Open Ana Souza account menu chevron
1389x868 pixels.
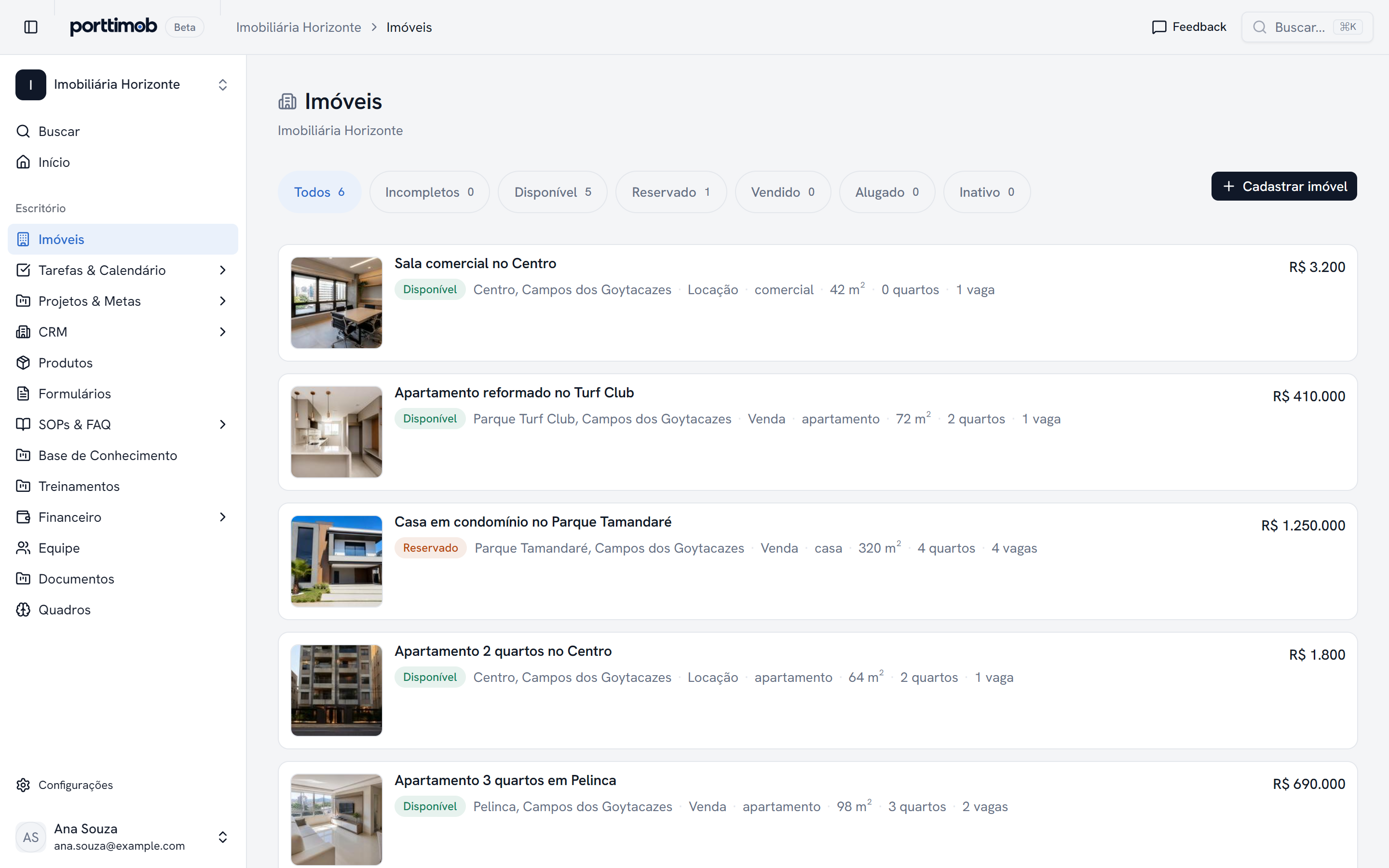click(x=223, y=837)
